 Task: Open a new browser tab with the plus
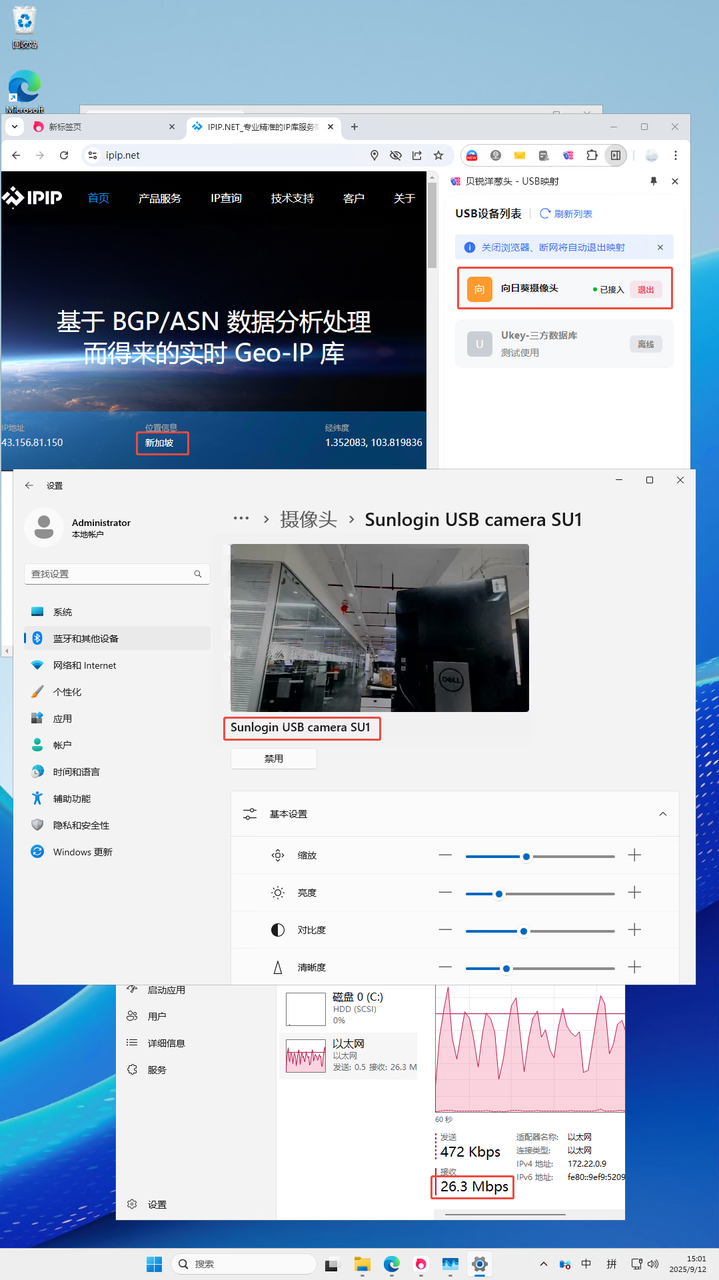point(354,127)
